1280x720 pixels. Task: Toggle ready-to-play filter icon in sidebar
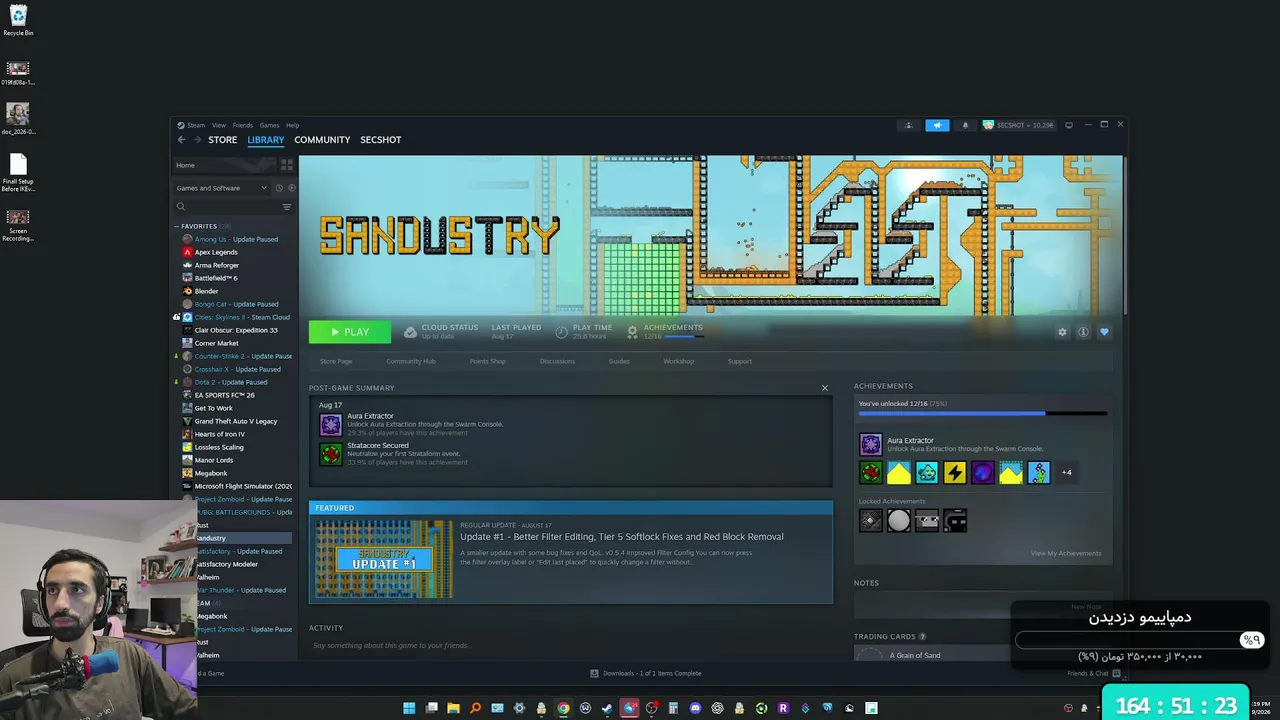(x=291, y=188)
